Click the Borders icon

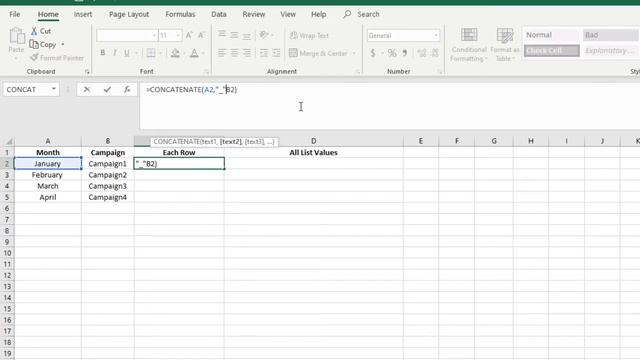pyautogui.click(x=151, y=53)
